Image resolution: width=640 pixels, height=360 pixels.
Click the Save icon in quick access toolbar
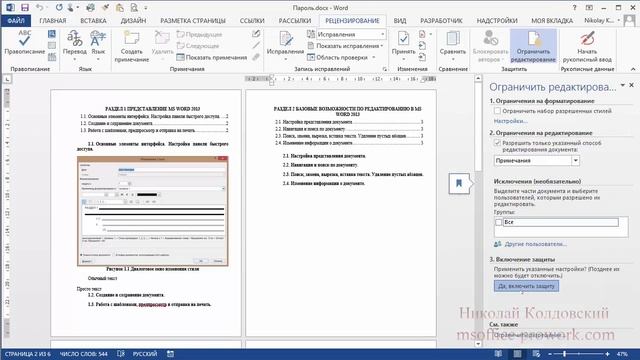pyautogui.click(x=25, y=8)
